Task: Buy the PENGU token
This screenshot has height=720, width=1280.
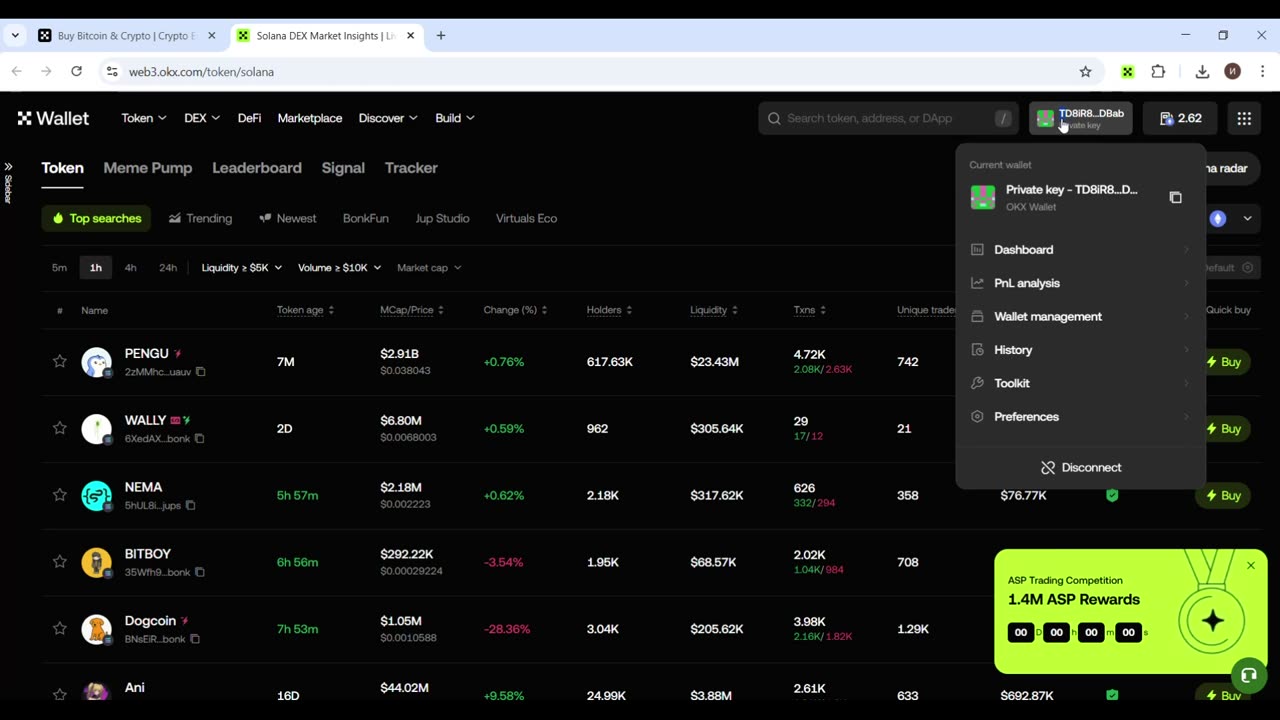Action: [x=1224, y=362]
